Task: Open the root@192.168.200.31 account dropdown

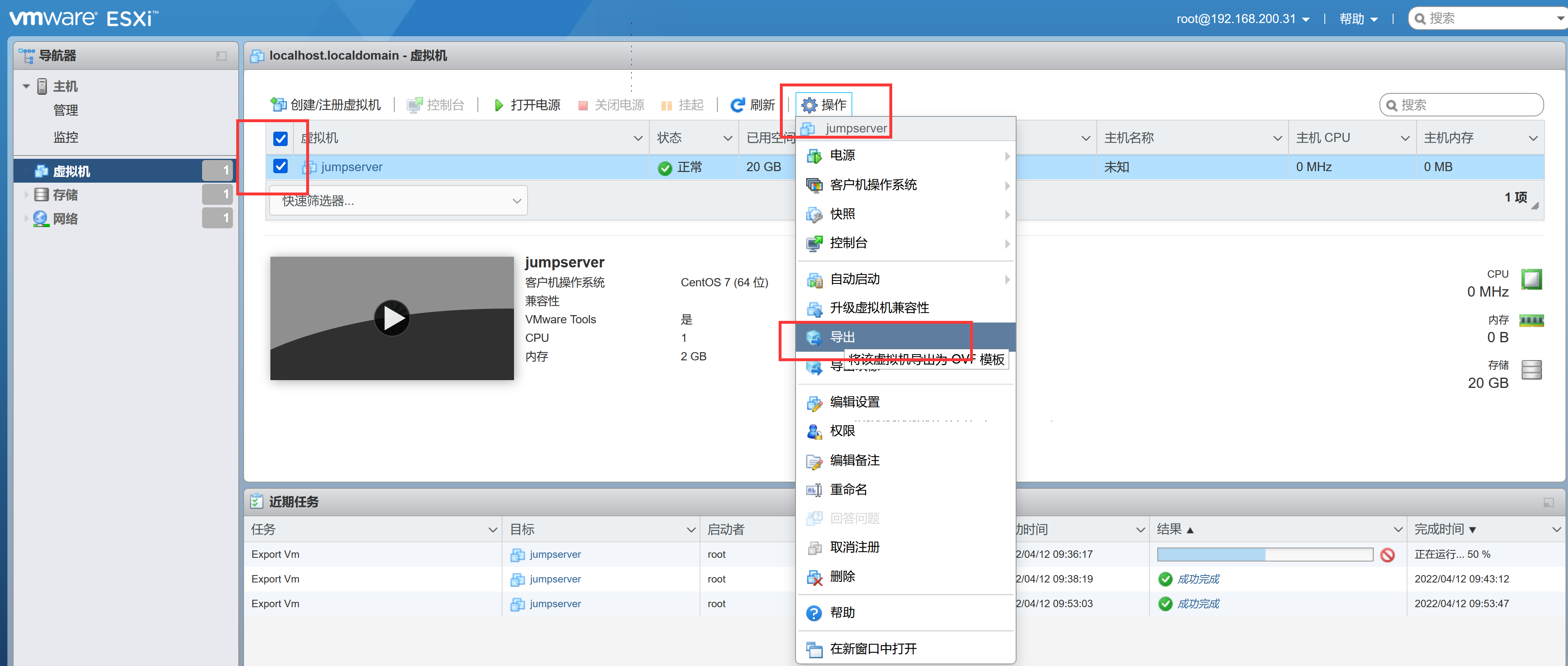Action: coord(1243,18)
